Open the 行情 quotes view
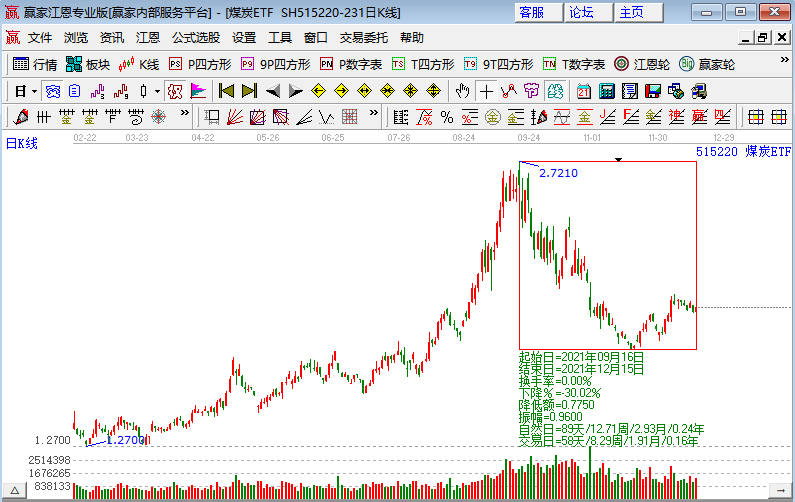This screenshot has height=502, width=795. 34,64
